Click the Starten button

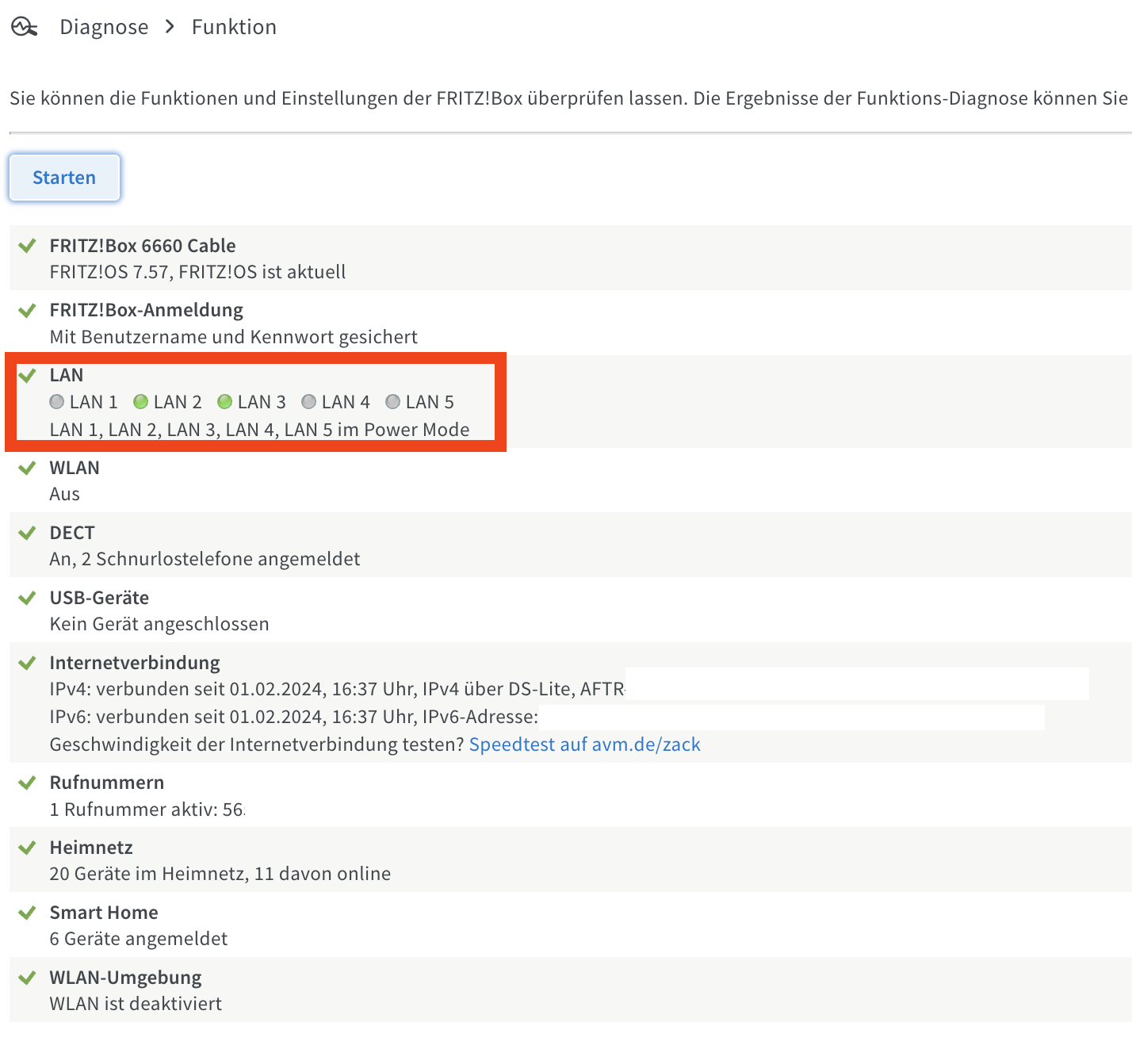click(64, 178)
